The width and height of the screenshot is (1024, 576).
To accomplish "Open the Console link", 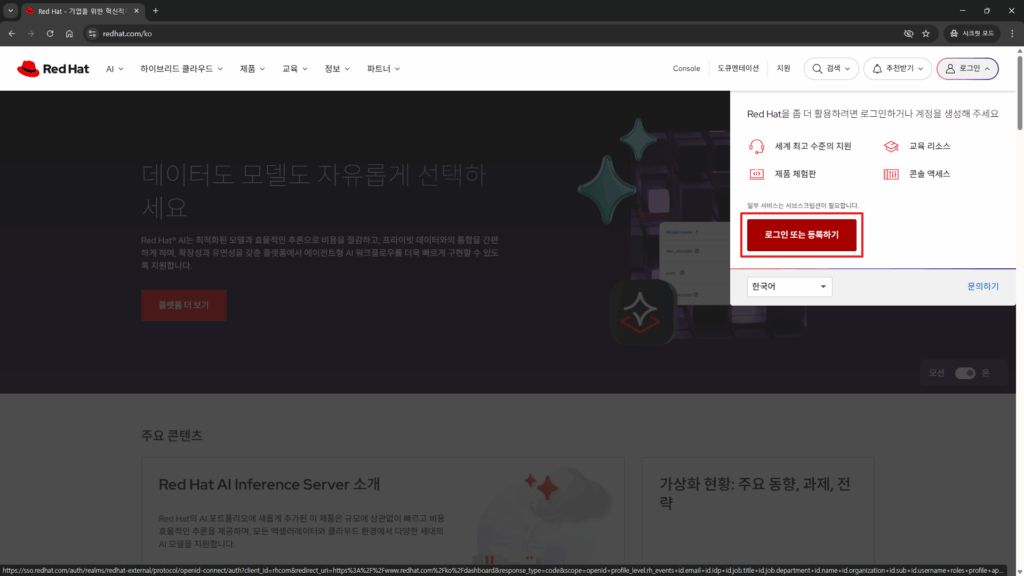I will coord(686,69).
